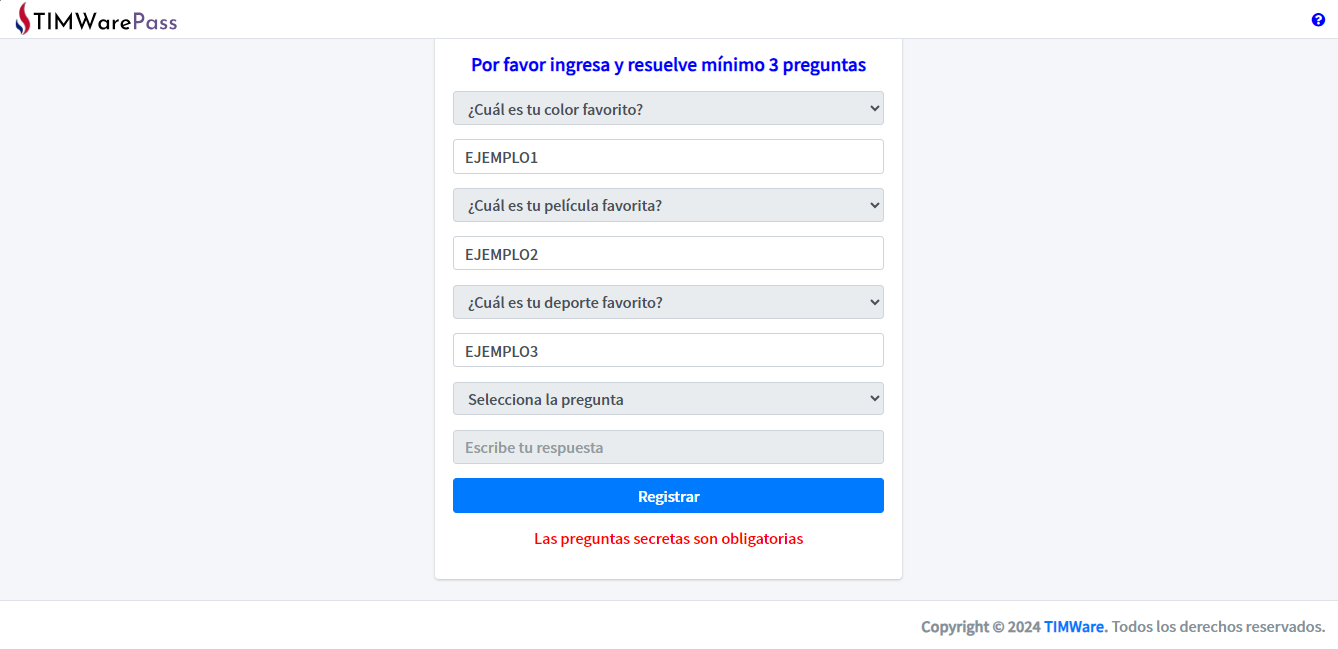This screenshot has height=649, width=1338.
Task: Open the "¿Cuál es tu color favorito?" dropdown
Action: (668, 108)
